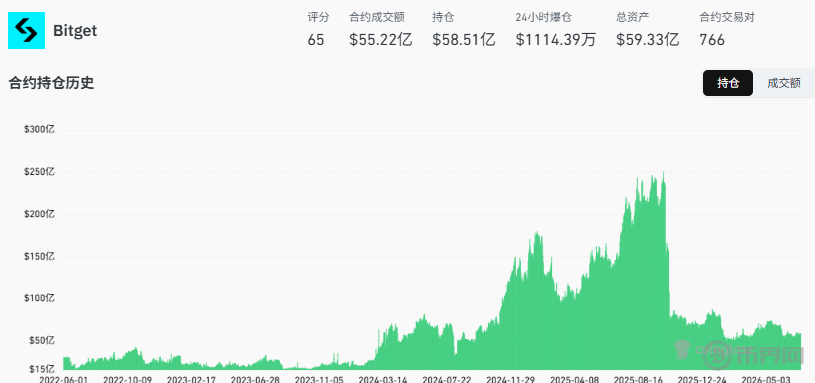Click the 2026-05-03 date label

click(x=766, y=379)
